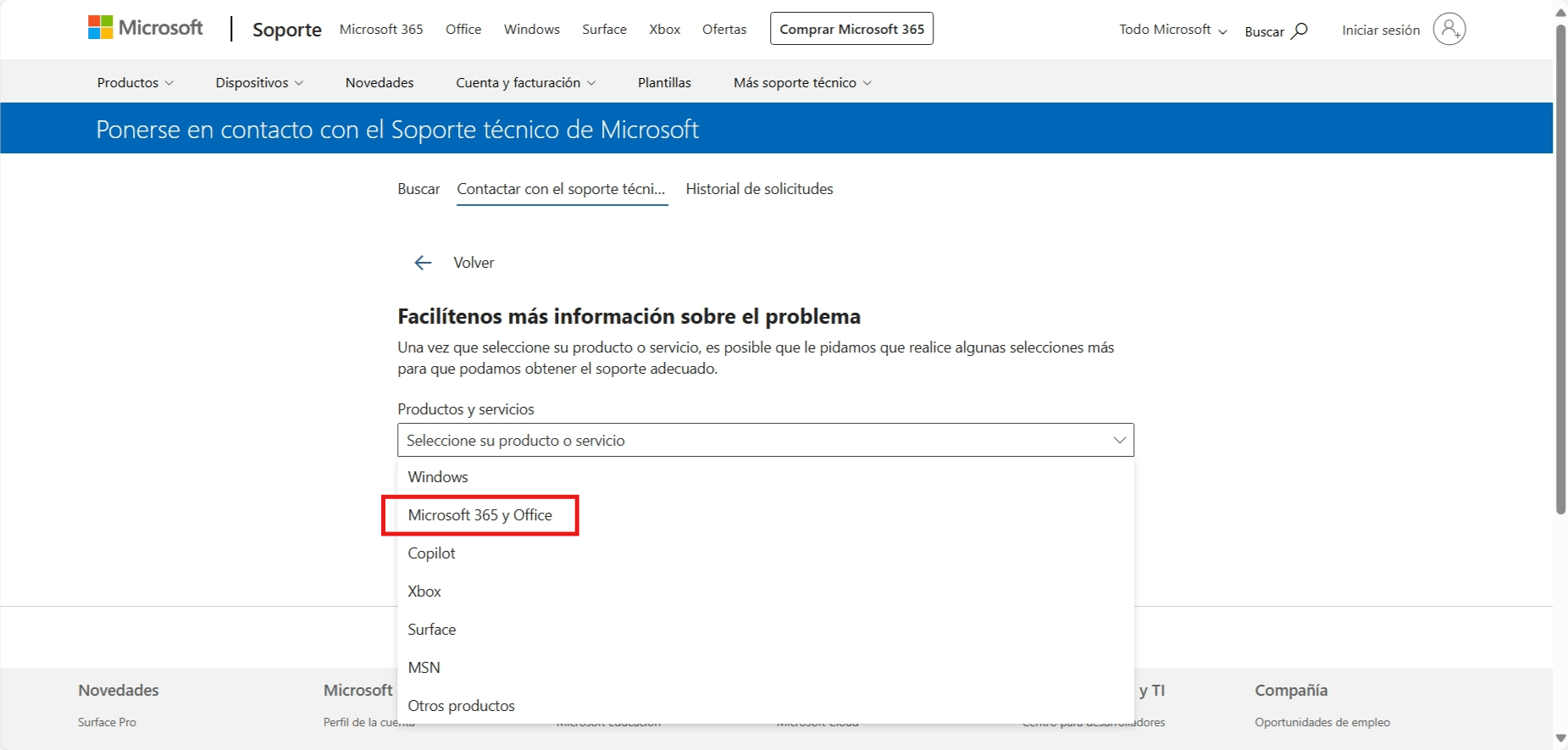
Task: Open the search magnifier icon
Action: (1299, 31)
